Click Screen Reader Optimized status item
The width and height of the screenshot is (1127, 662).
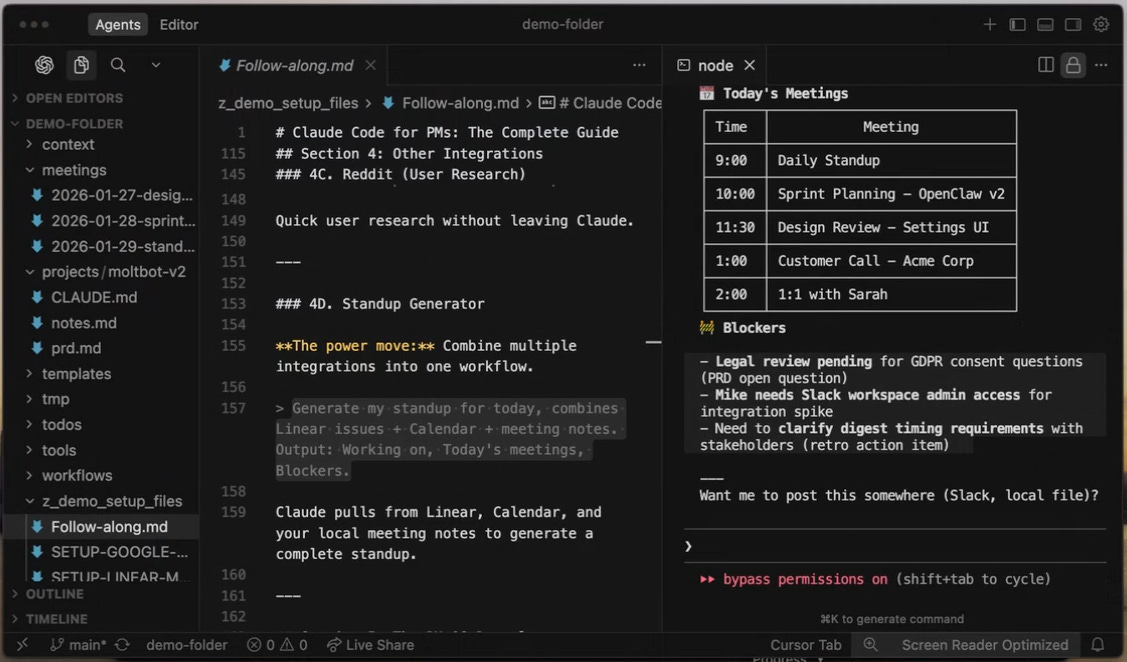985,645
